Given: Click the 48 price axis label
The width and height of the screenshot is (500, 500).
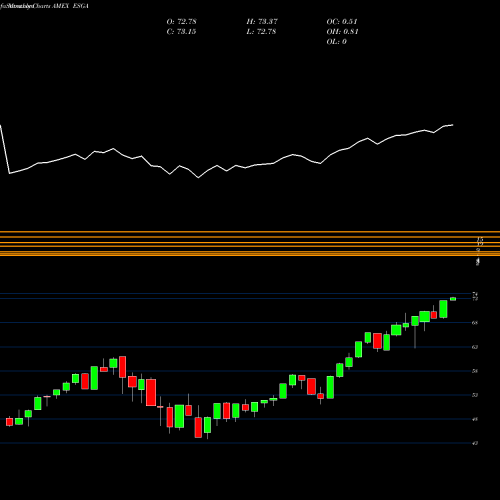Looking at the screenshot, I should pyautogui.click(x=475, y=419).
